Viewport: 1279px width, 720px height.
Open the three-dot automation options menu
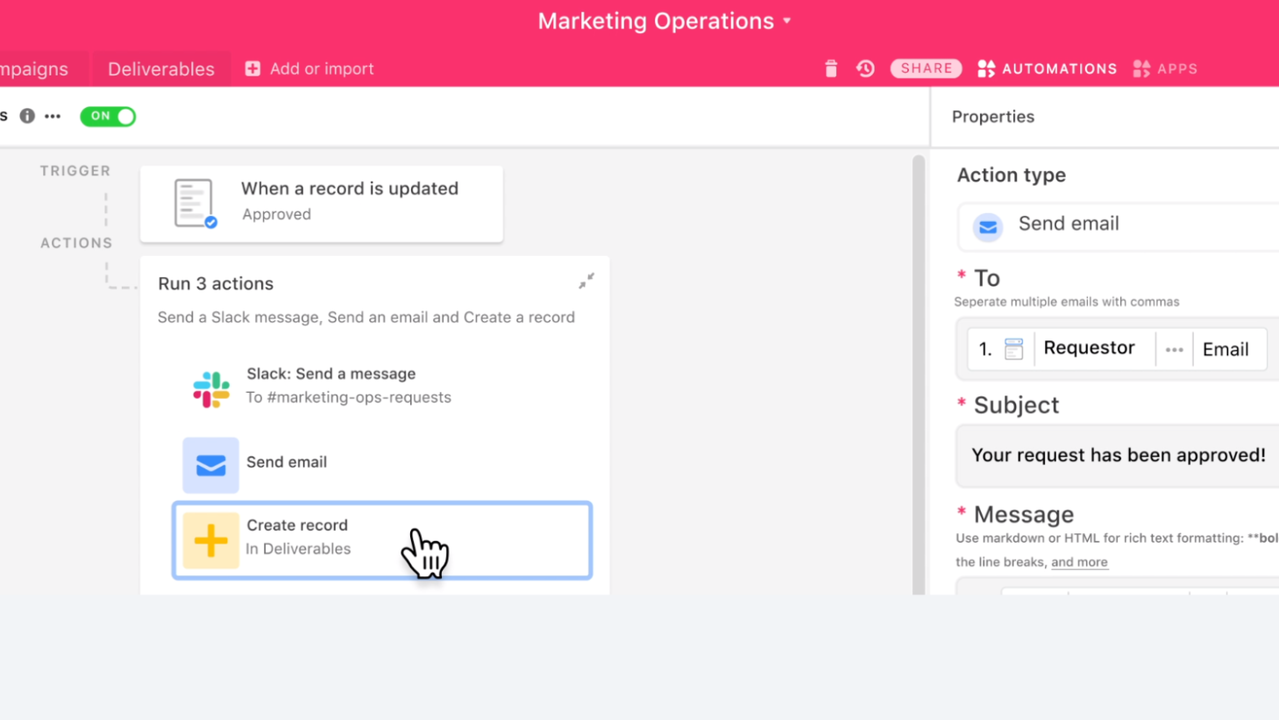click(53, 116)
